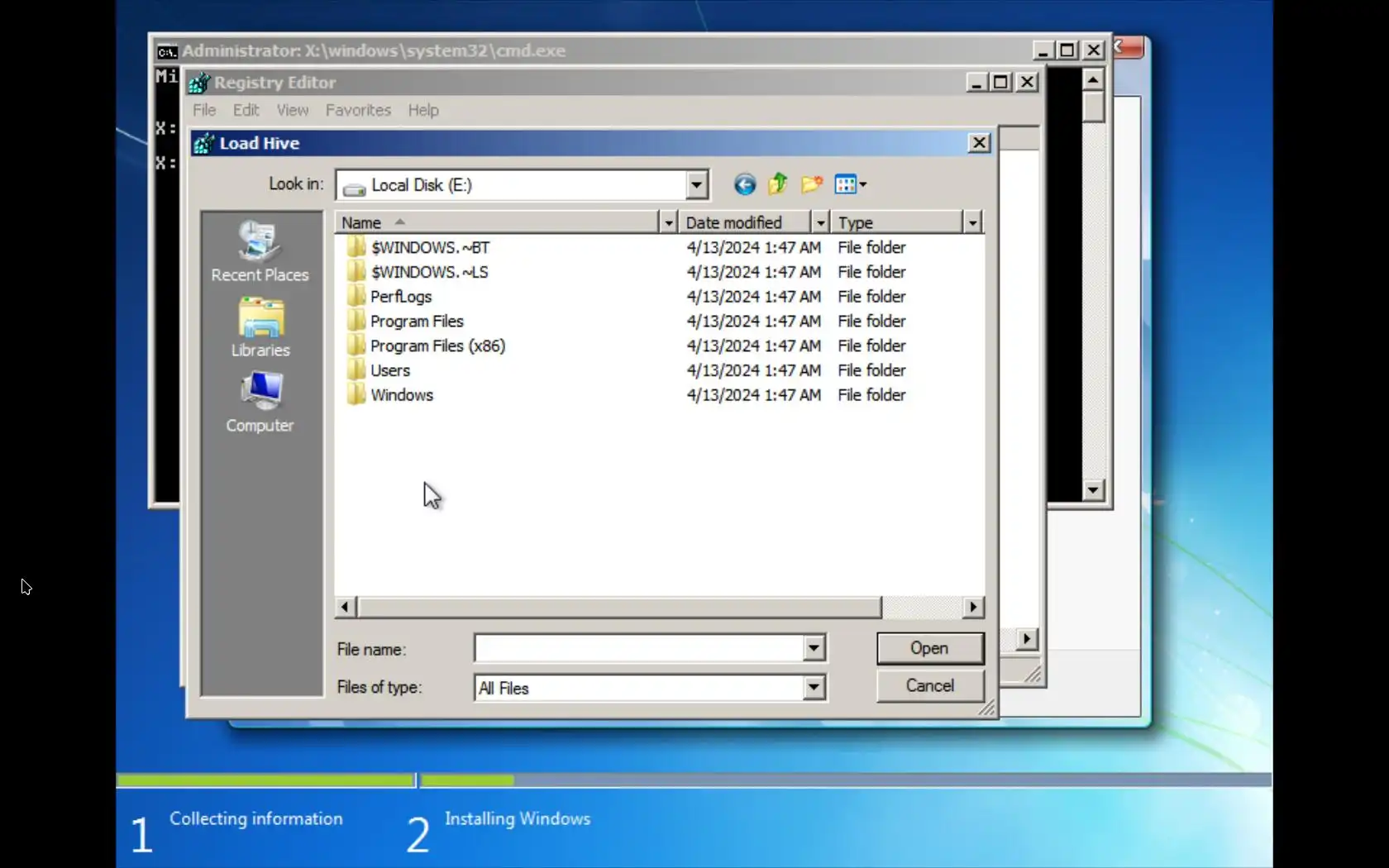Expand the Look in drive dropdown
Screen dimensions: 1389x868
(696, 184)
